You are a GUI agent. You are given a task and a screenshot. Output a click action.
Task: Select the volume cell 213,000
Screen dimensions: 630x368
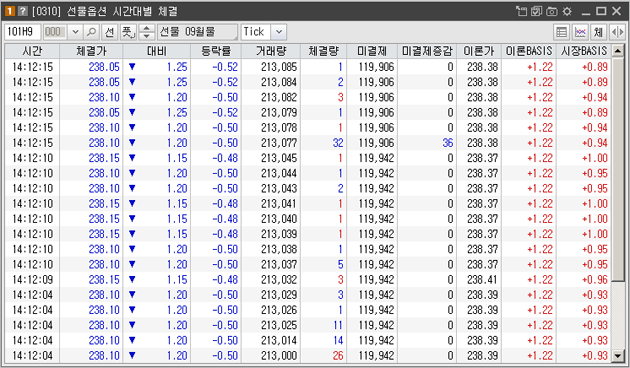271,356
